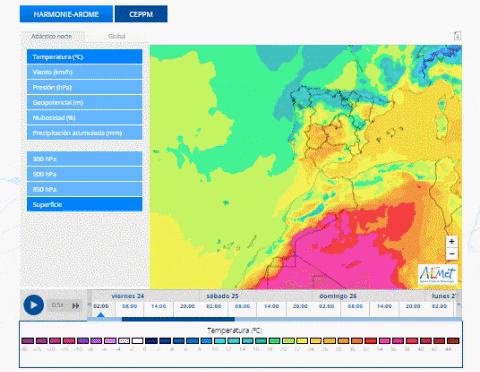Screen dimensions: 480x372
Task: Zoom in on the map
Action: point(452,241)
